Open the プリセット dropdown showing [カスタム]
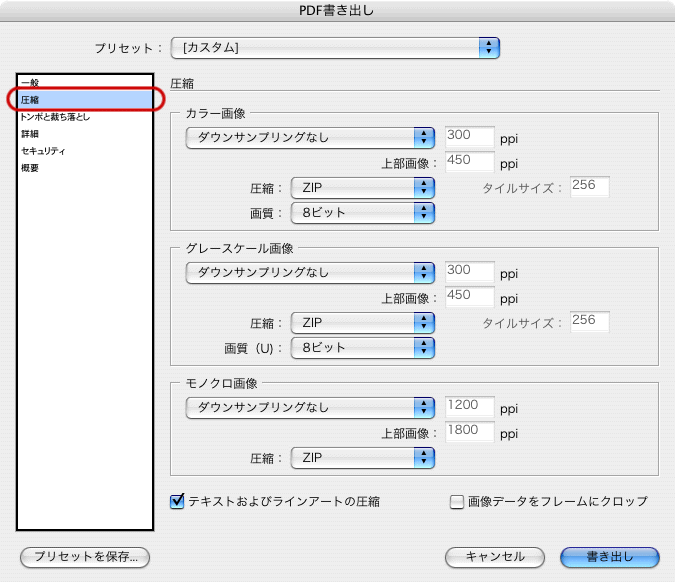Viewport: 675px width, 582px height. click(335, 48)
